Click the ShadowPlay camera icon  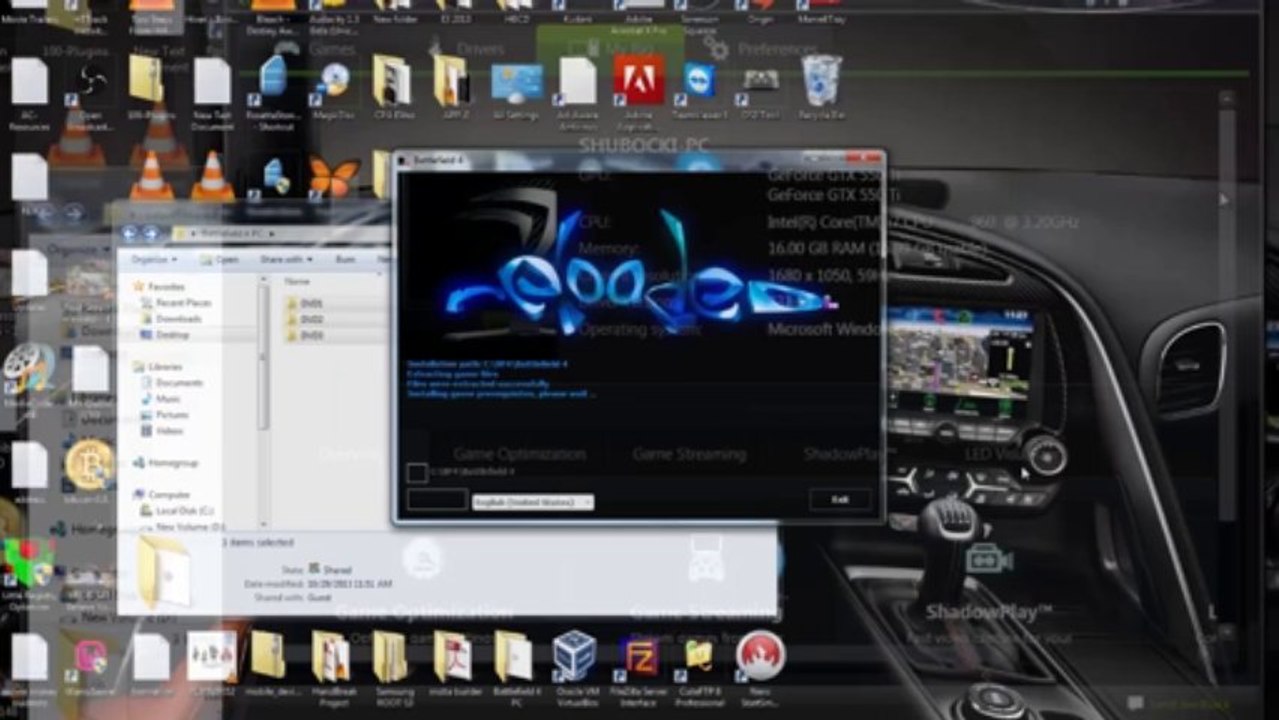click(x=988, y=558)
